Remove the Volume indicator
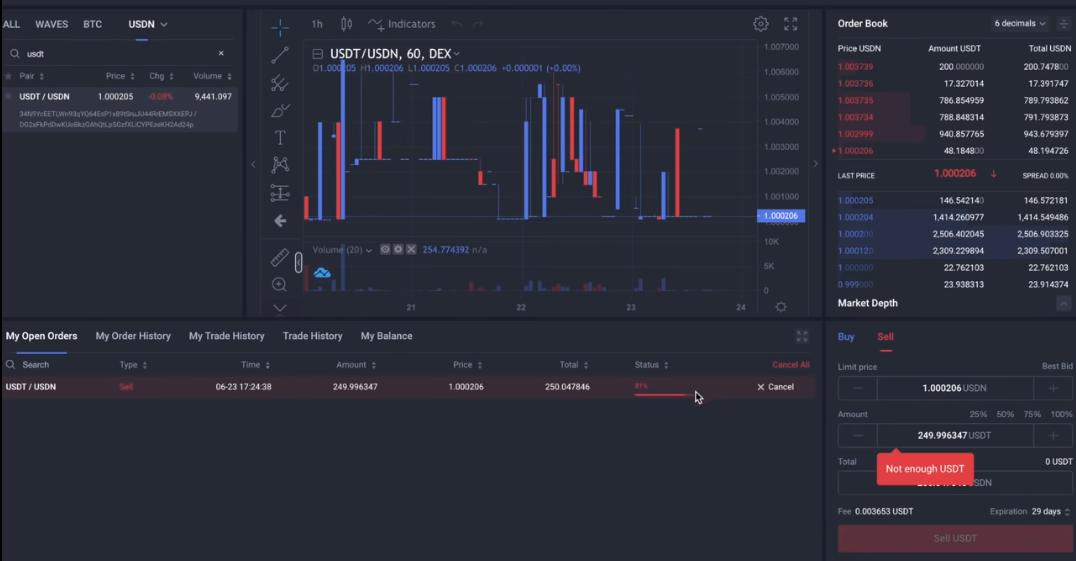The height and width of the screenshot is (561, 1076). (x=411, y=250)
